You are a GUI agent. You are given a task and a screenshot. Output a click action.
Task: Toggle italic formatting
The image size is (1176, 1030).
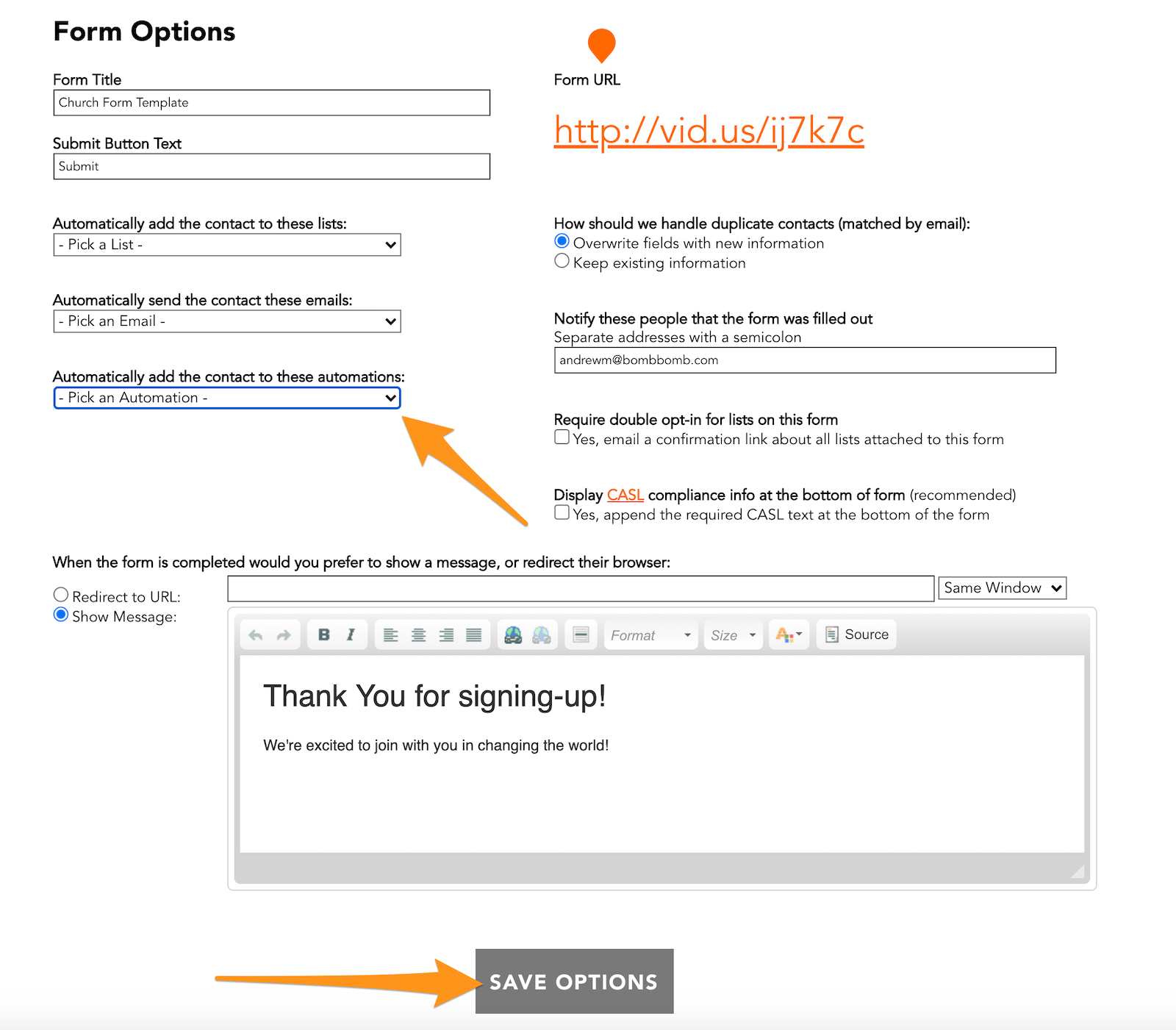coord(351,635)
